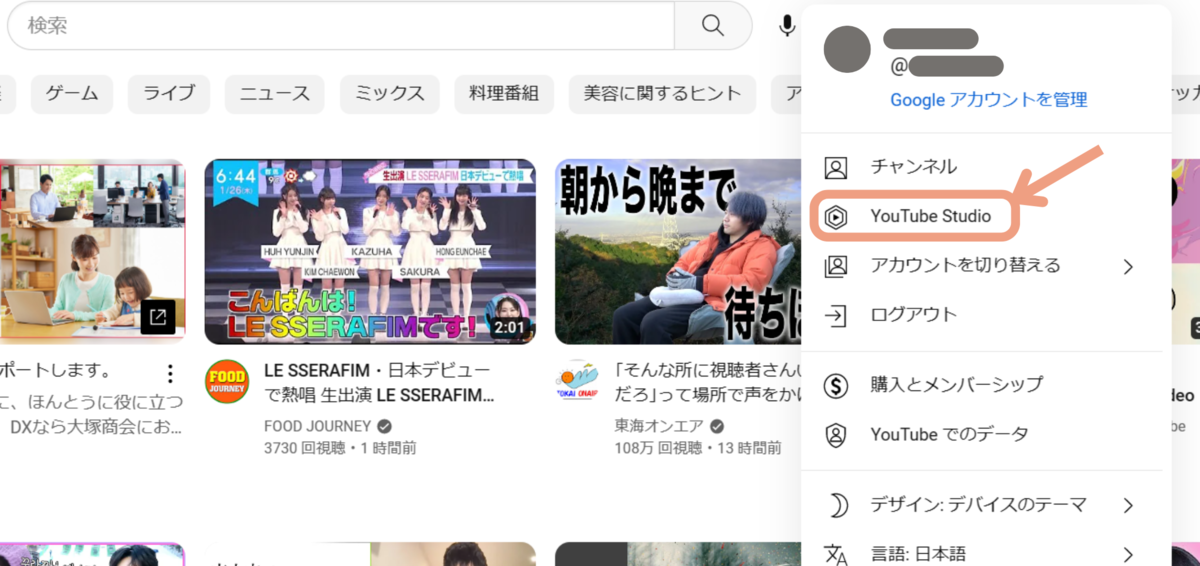Click the search magnifier button
Viewport: 1200px width, 566px height.
713,25
